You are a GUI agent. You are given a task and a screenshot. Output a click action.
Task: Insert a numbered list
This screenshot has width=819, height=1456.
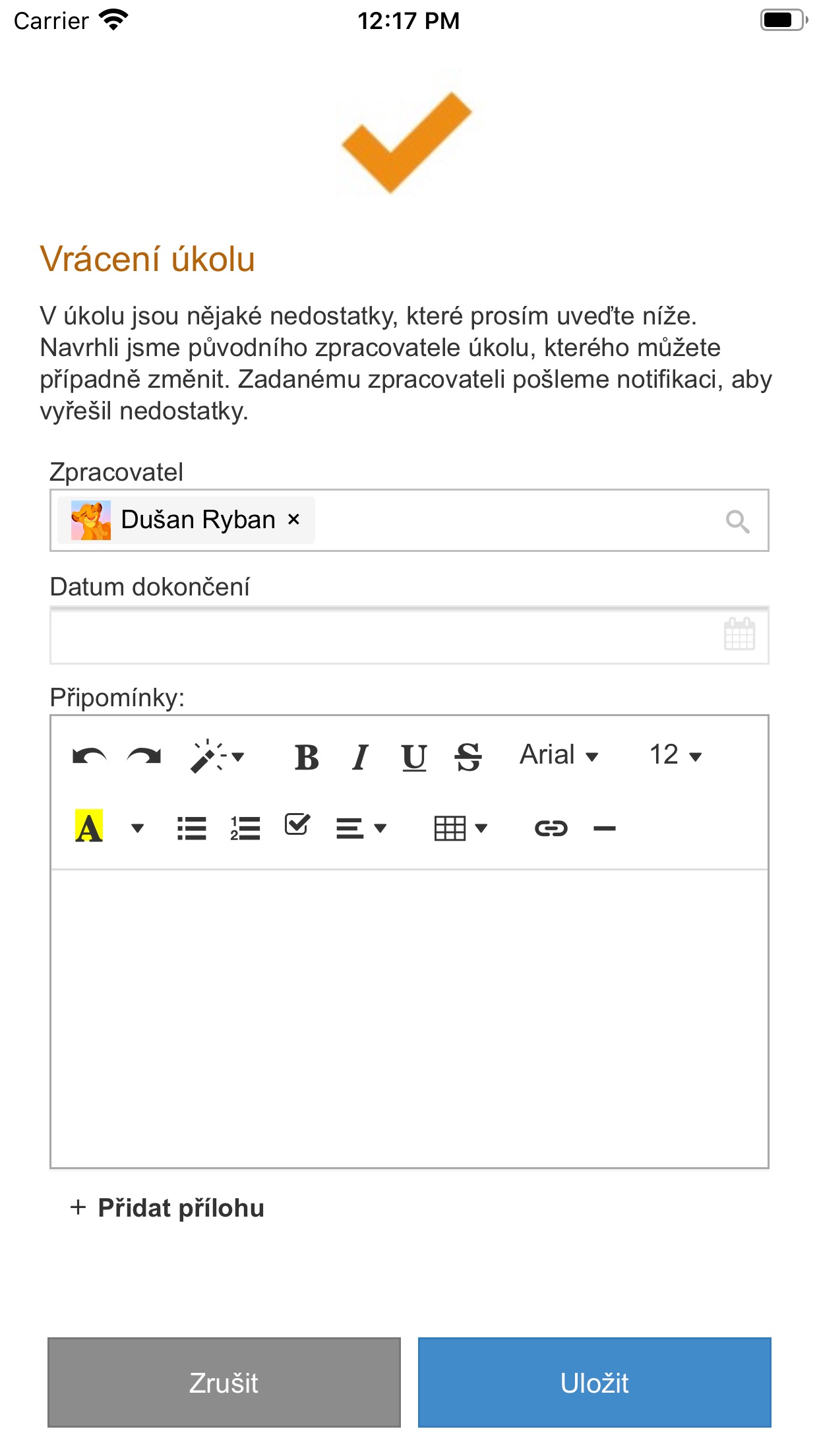245,828
